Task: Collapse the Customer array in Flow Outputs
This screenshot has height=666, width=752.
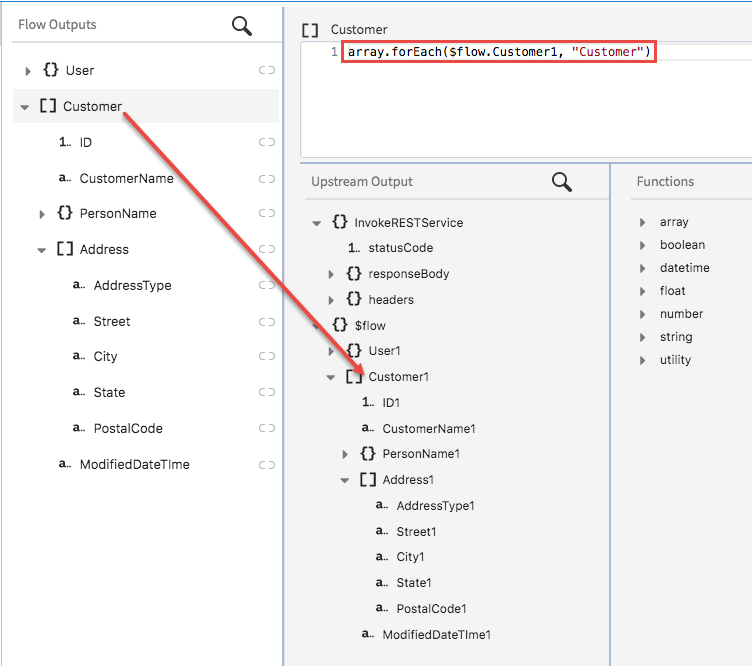Action: pos(25,107)
